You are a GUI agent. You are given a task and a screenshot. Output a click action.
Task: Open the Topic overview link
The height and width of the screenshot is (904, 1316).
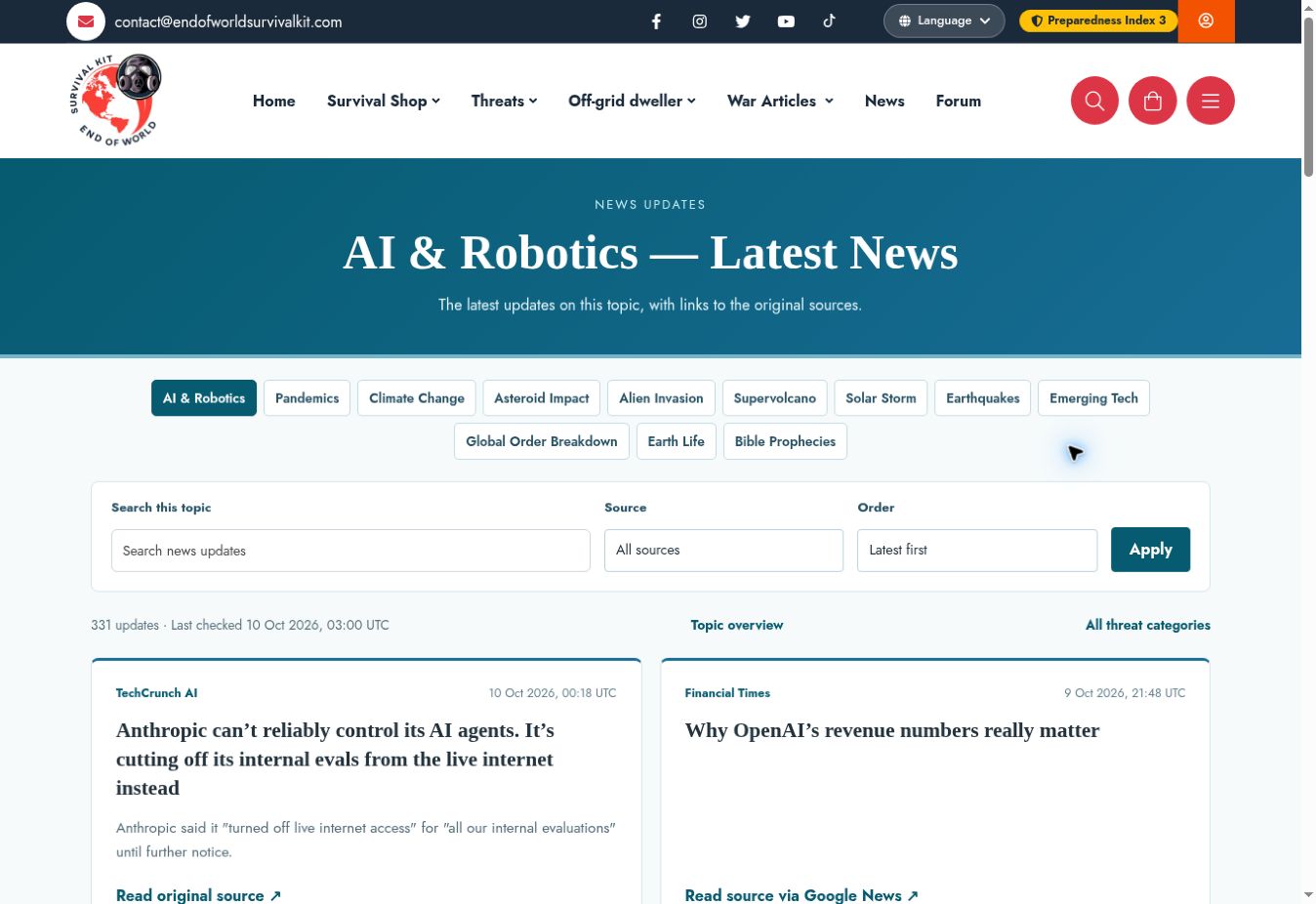pyautogui.click(x=737, y=625)
